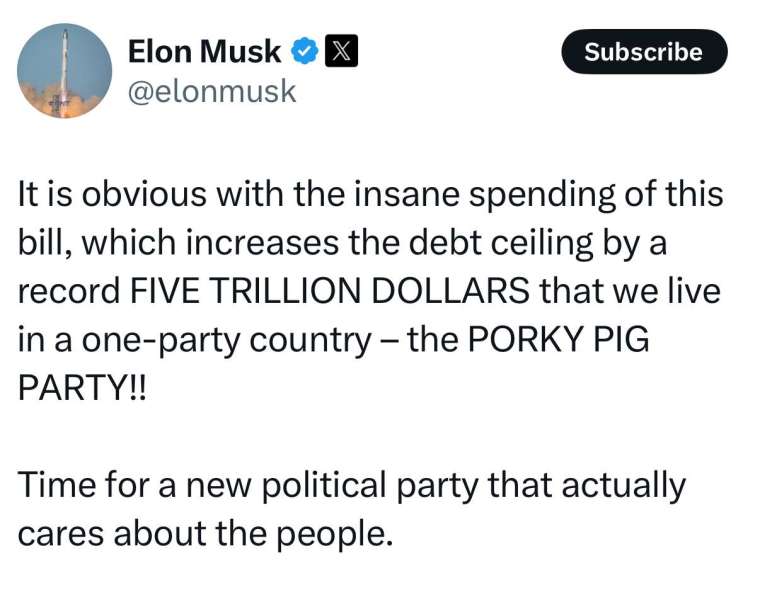Open the Elon Musk display name link
The image size is (760, 597).
204,51
